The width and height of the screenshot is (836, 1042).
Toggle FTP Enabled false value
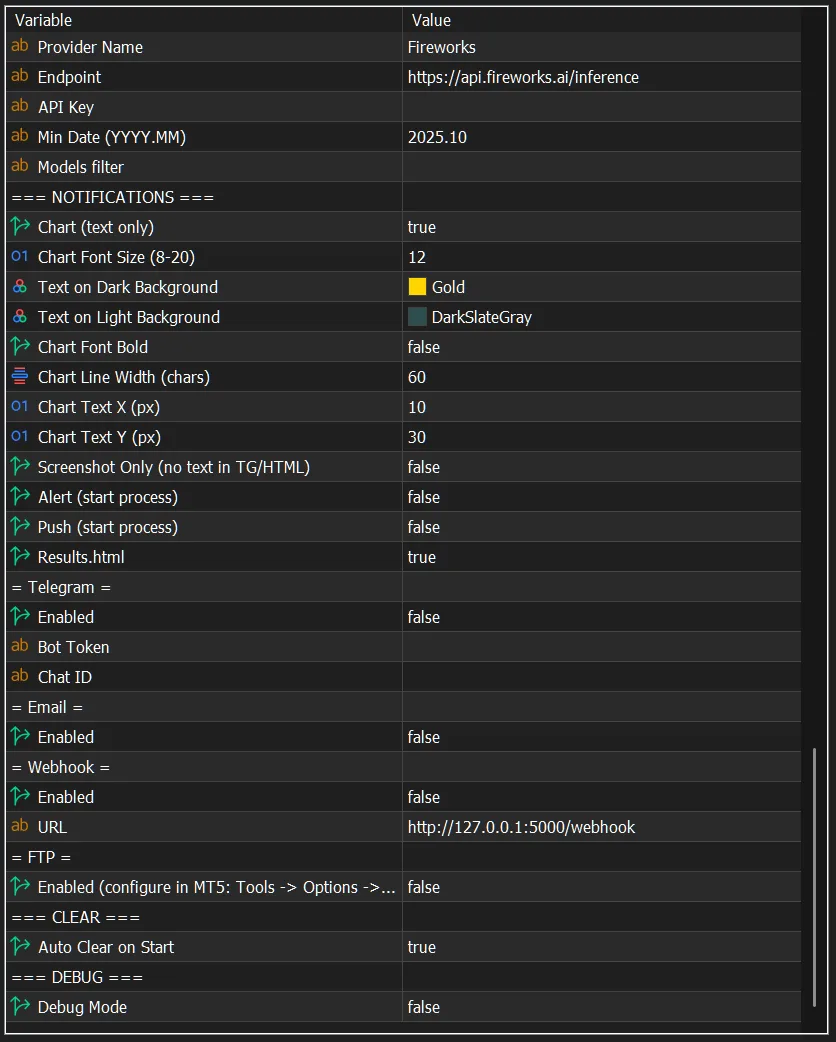(601, 887)
